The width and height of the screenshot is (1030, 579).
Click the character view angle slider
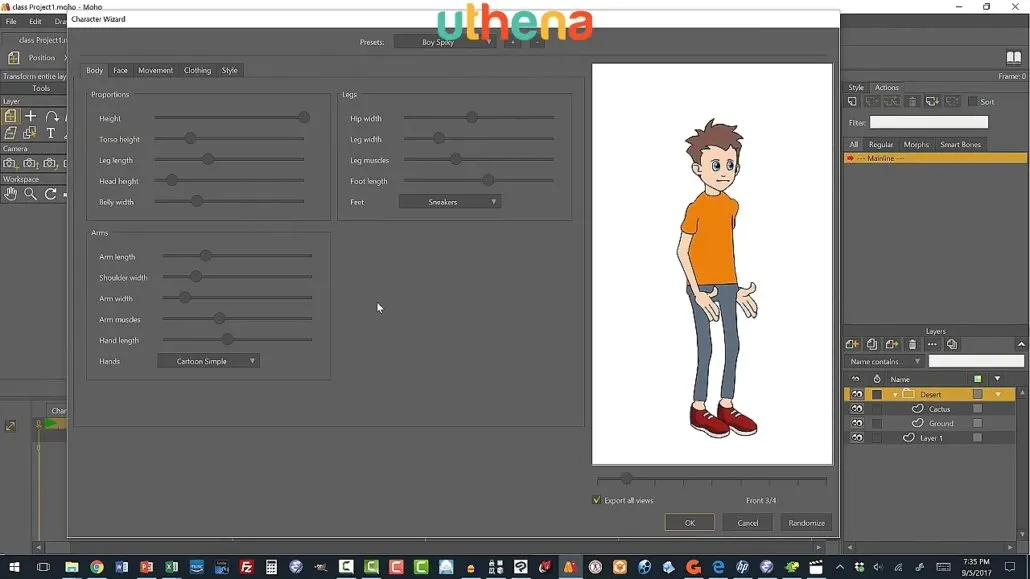coord(626,479)
